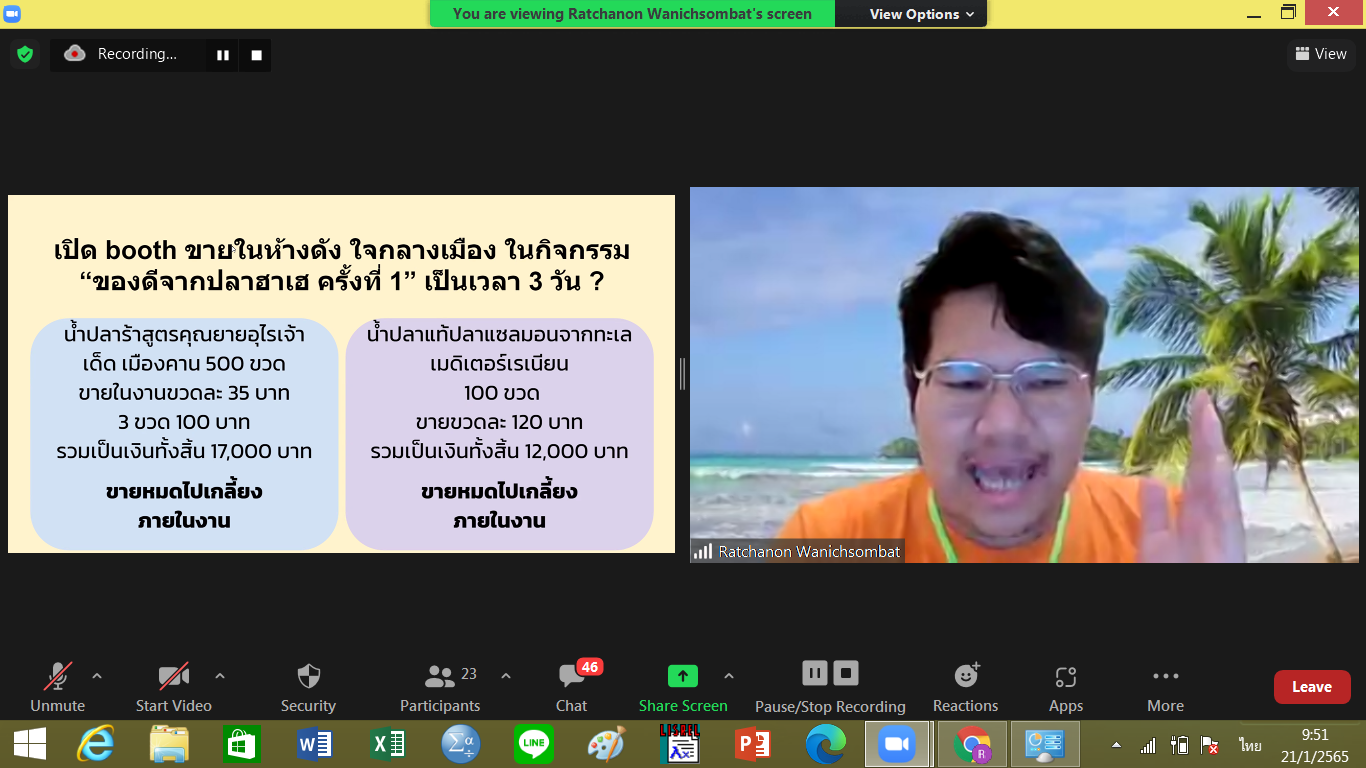Start Video with the camera toggle
Viewport: 1366px width, 768px height.
[x=174, y=687]
